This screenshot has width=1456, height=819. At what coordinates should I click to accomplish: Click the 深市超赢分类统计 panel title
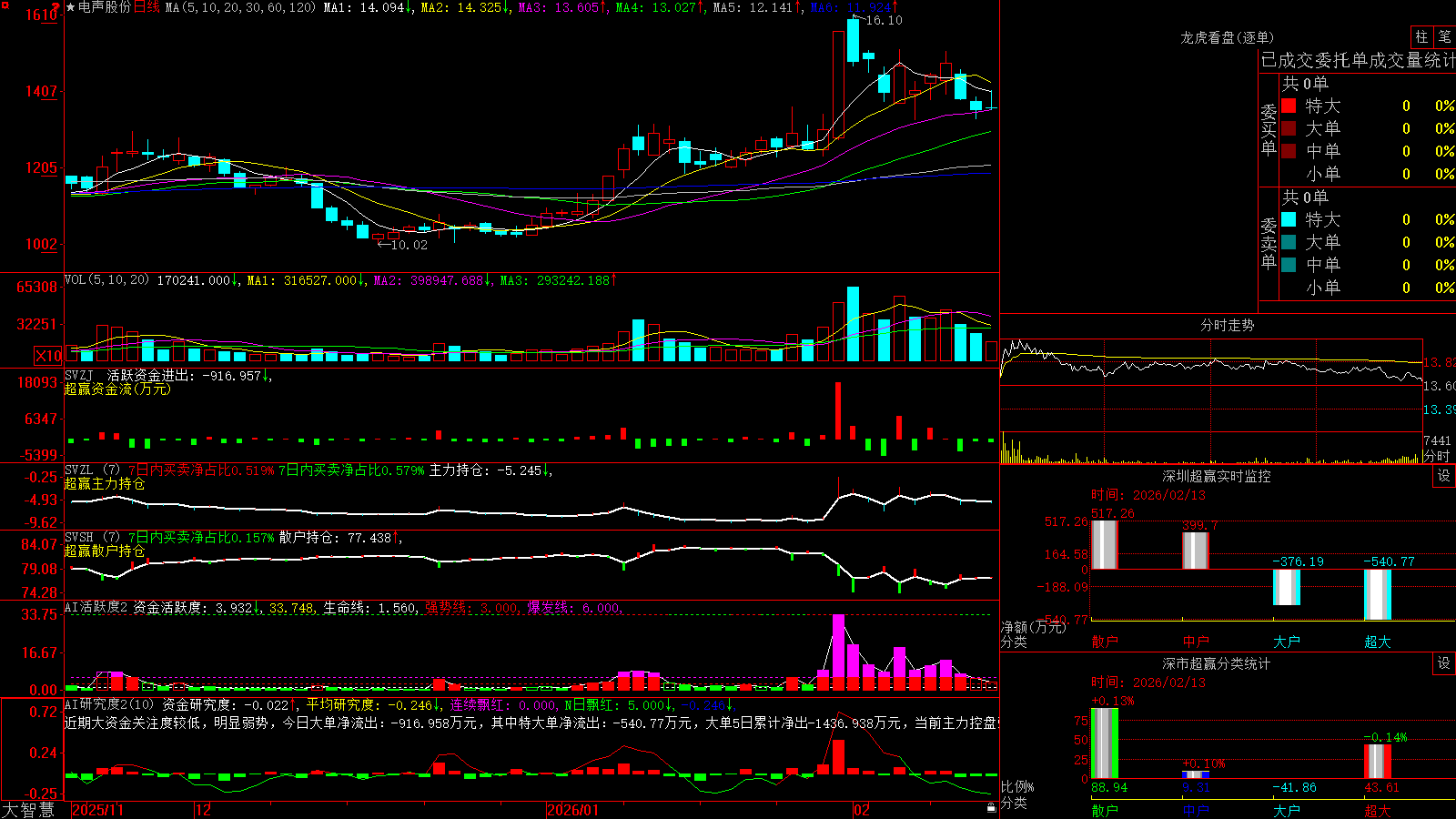pyautogui.click(x=1217, y=663)
